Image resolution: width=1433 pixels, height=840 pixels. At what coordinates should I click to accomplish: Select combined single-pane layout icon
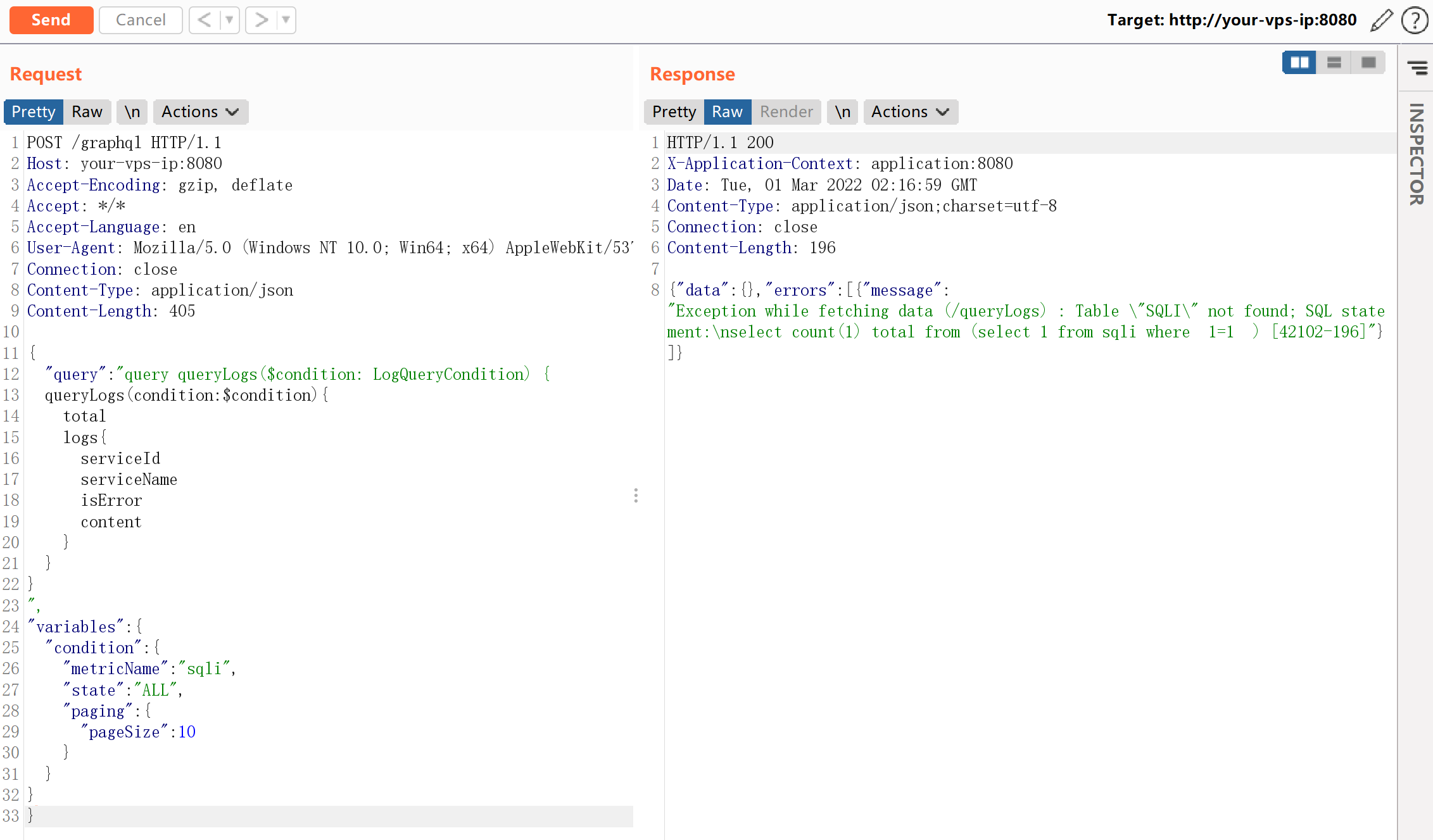pos(1368,63)
